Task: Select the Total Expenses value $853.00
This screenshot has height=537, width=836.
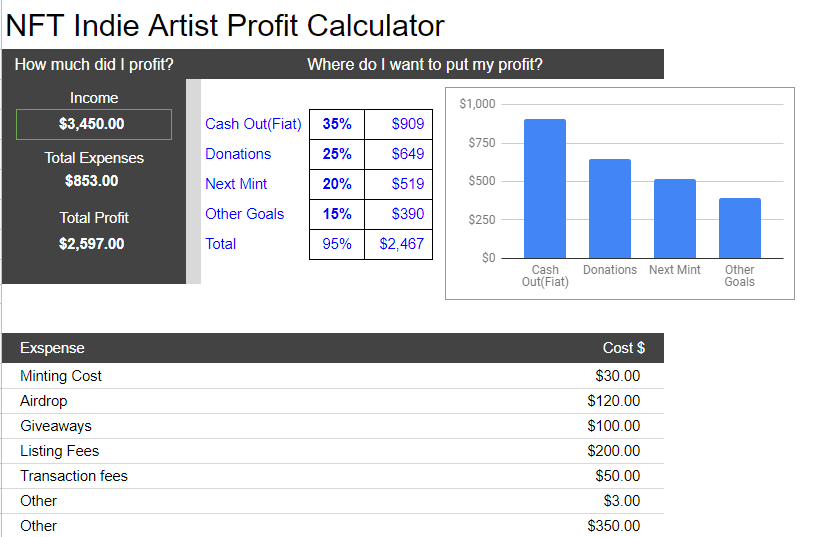Action: pyautogui.click(x=91, y=181)
